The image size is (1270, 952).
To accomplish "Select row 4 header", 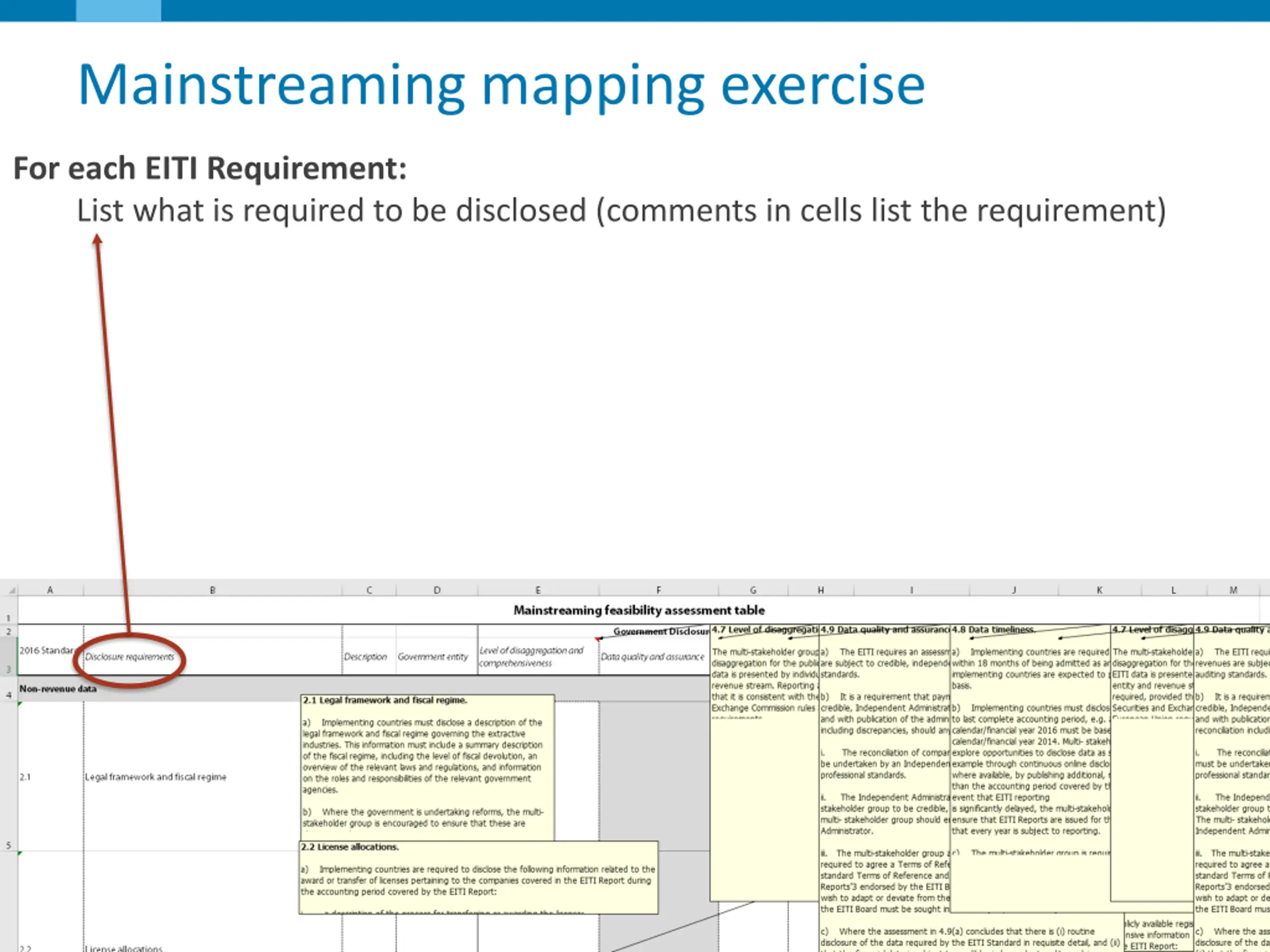I will click(x=9, y=689).
